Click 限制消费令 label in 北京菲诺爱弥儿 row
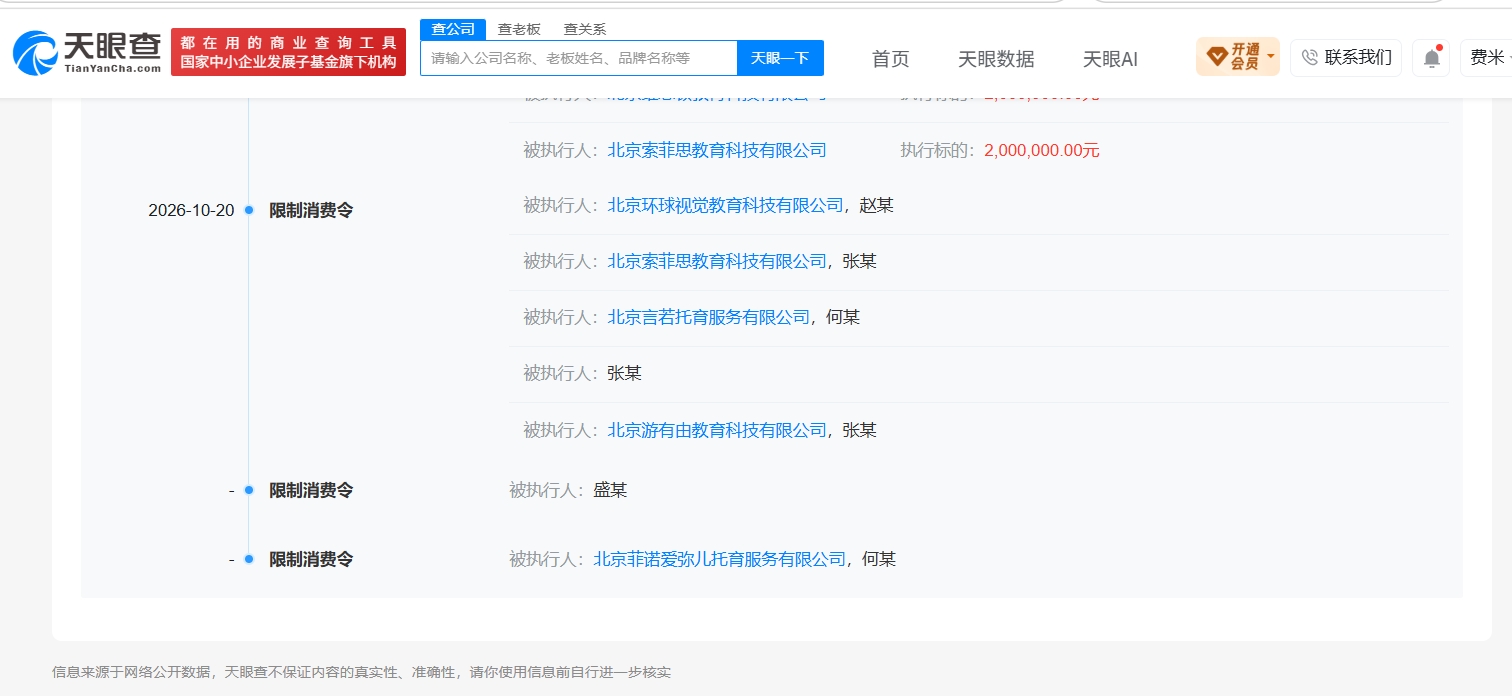 click(311, 559)
